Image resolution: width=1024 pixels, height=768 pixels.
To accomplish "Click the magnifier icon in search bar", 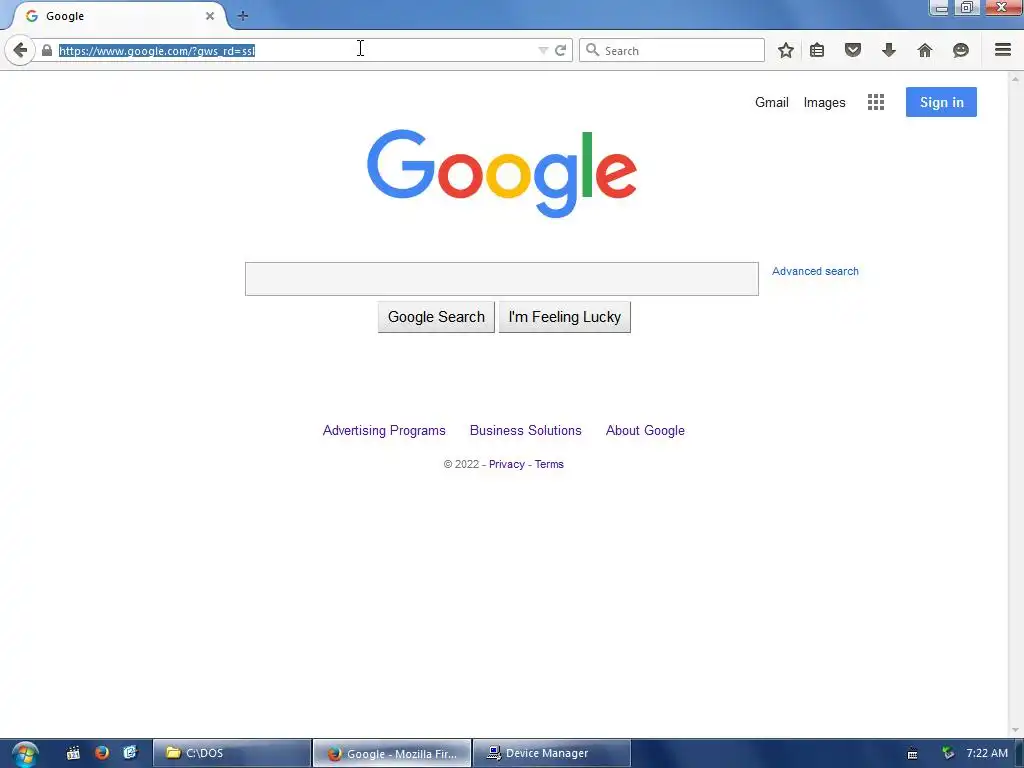I will click(592, 50).
